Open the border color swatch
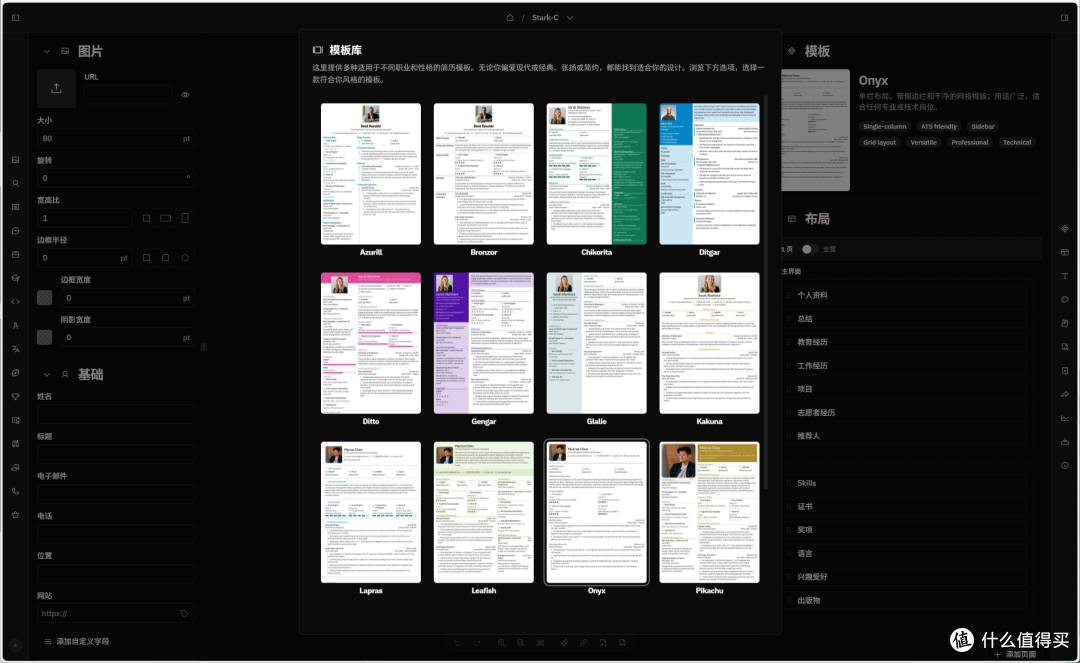 (x=45, y=297)
